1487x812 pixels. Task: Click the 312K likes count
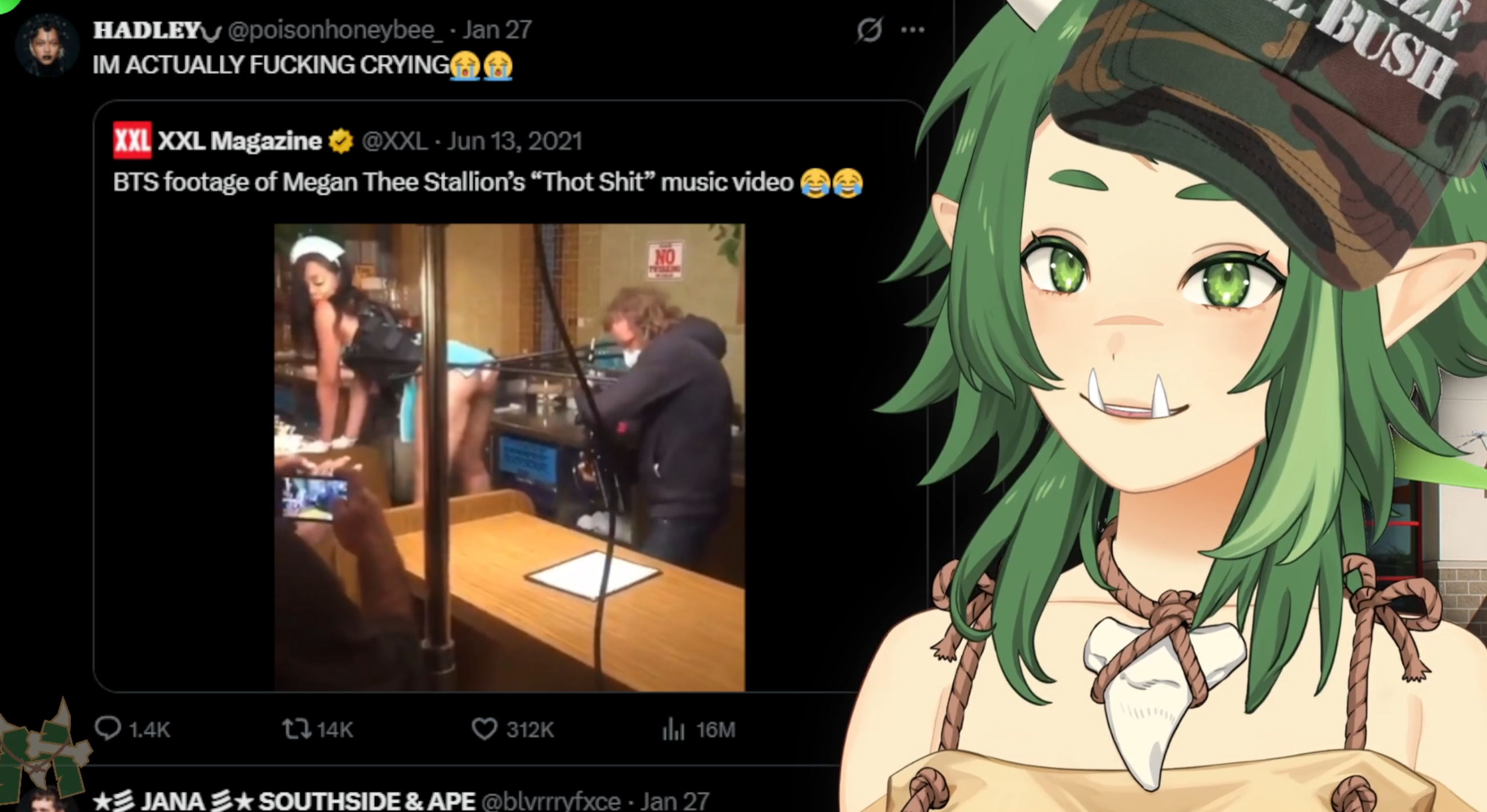click(530, 730)
